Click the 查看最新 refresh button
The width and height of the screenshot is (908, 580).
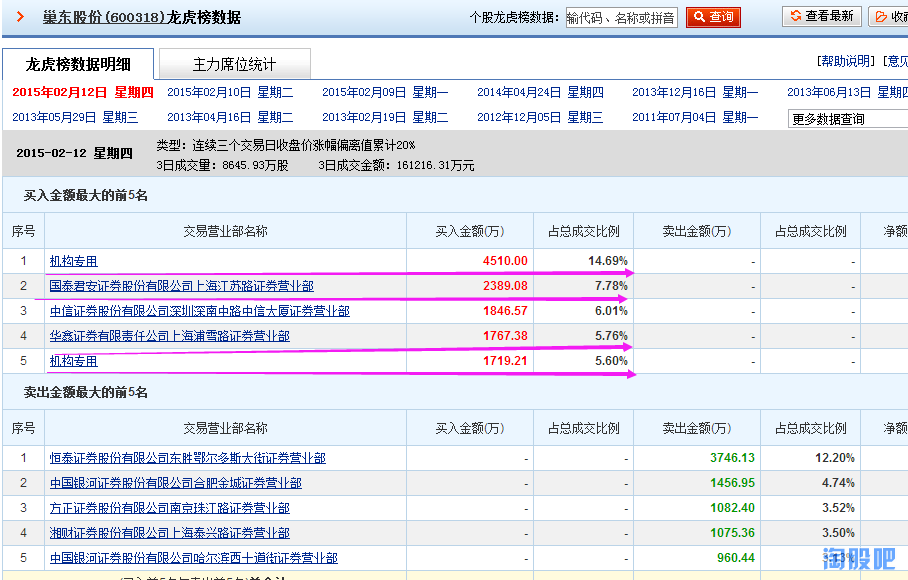[822, 16]
